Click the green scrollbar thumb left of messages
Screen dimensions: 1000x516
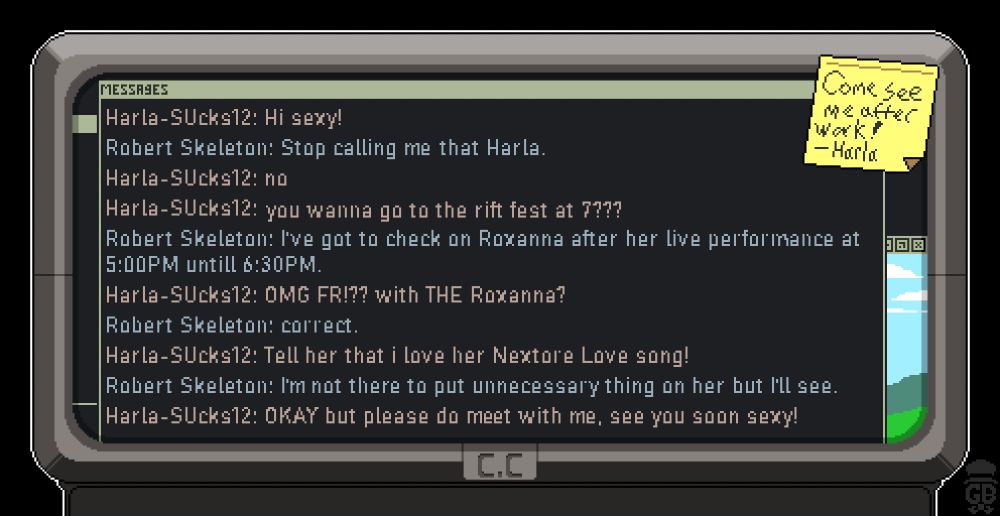click(84, 124)
